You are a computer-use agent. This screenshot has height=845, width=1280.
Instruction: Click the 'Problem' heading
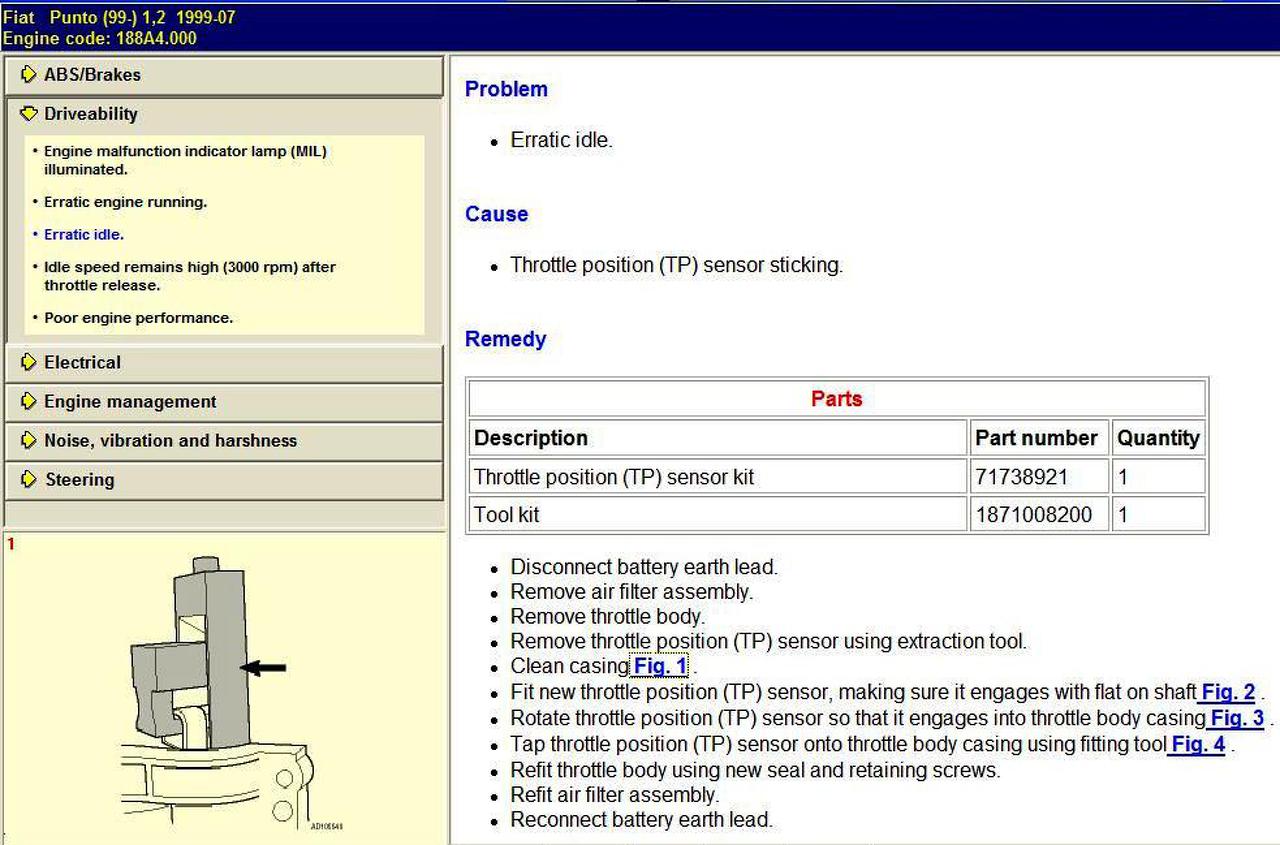pyautogui.click(x=506, y=89)
